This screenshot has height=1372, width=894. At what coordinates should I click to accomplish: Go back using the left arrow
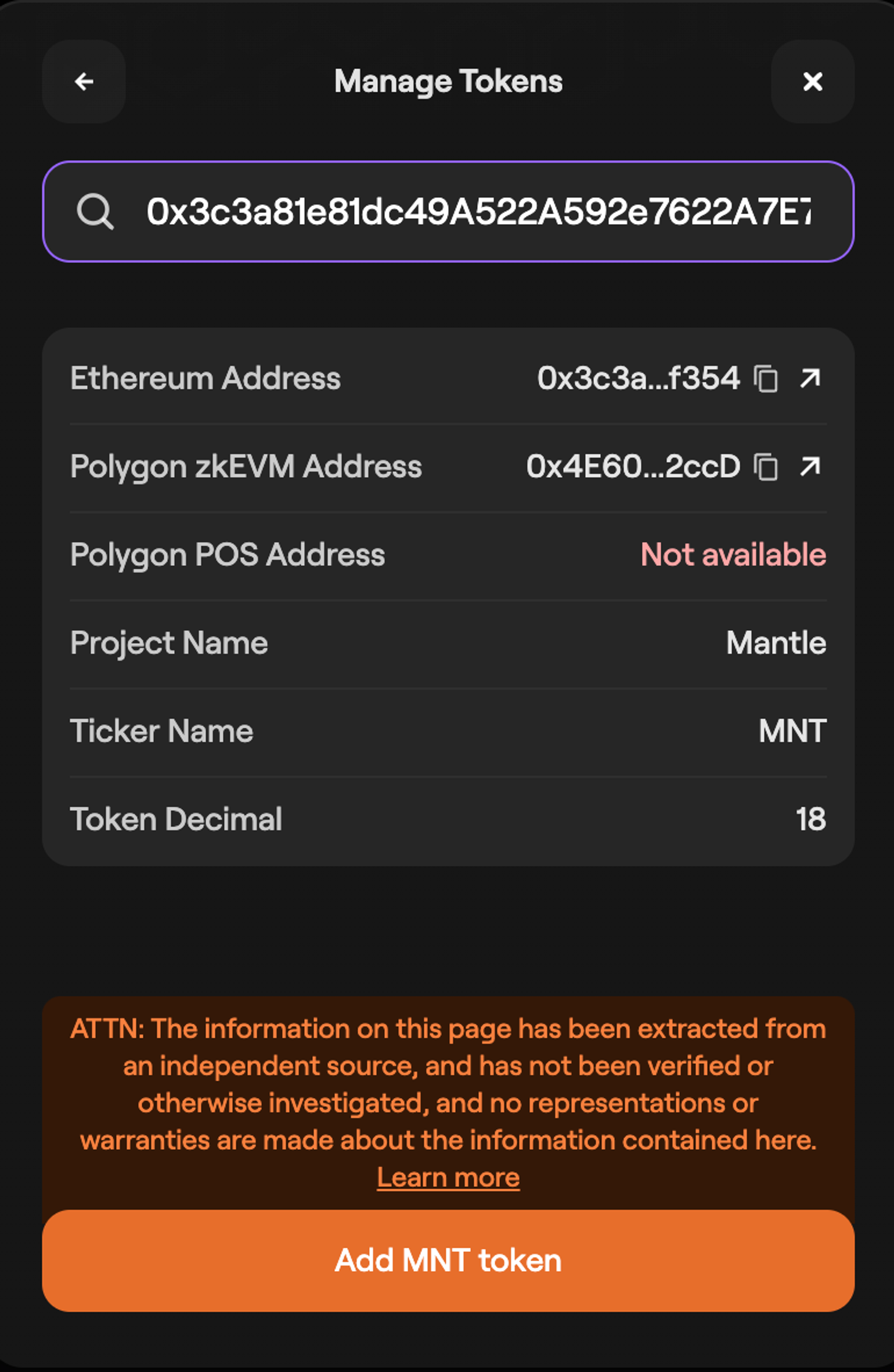click(x=84, y=82)
